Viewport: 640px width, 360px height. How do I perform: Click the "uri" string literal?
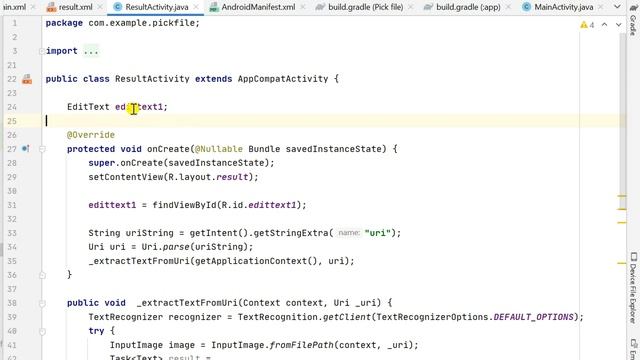[x=378, y=233]
